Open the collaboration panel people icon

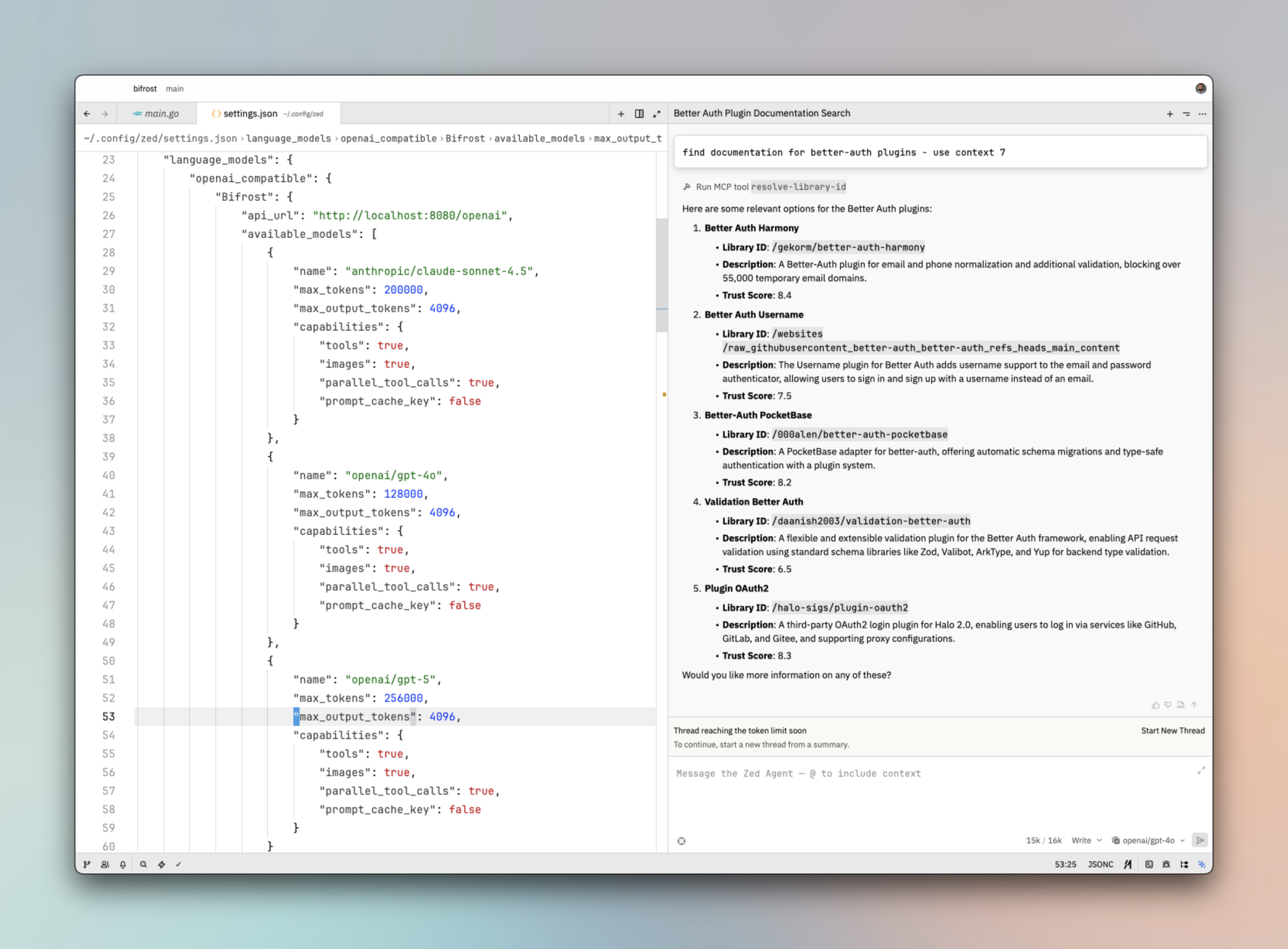coord(105,864)
